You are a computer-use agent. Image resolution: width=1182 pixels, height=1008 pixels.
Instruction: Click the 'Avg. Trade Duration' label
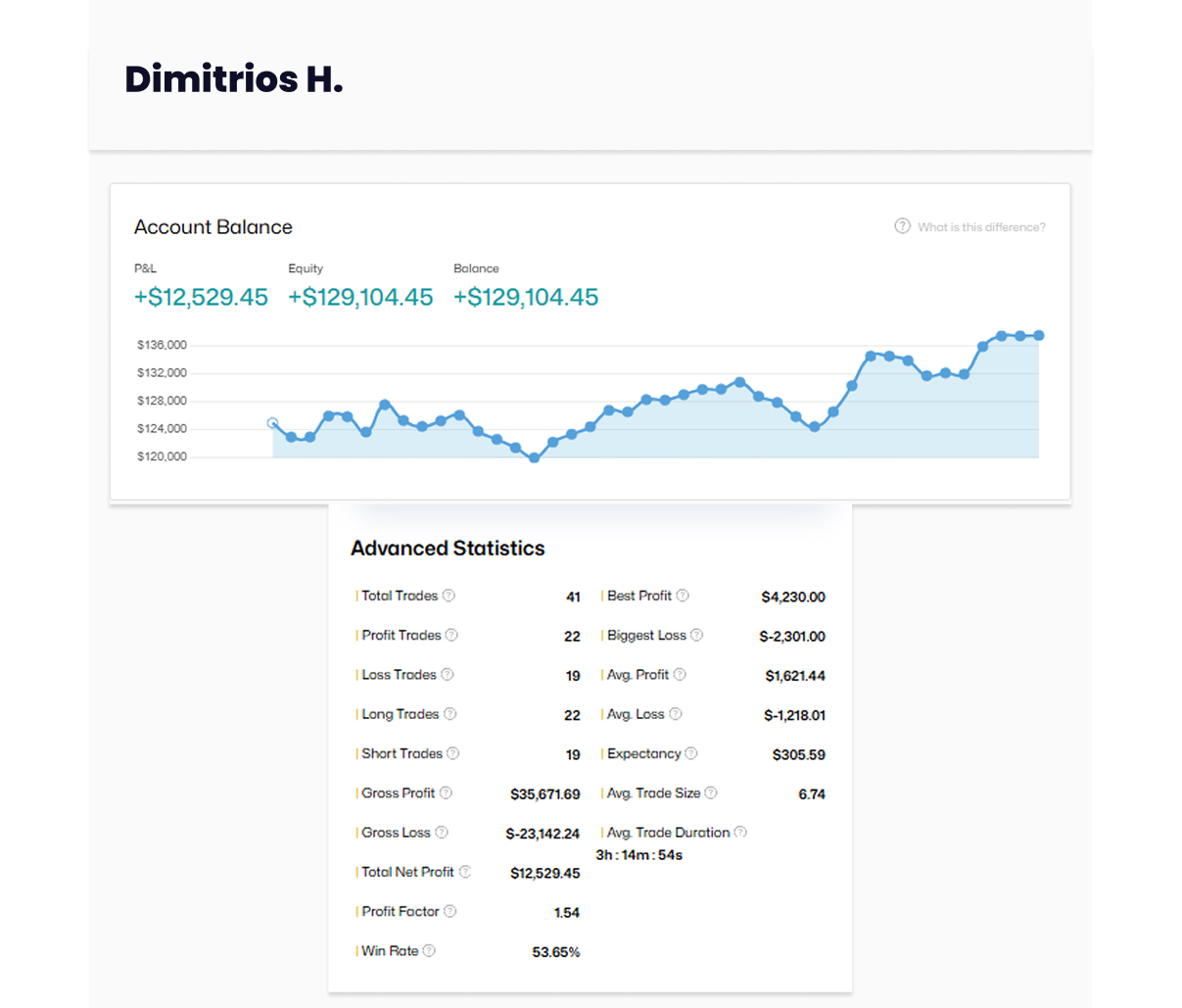point(669,833)
